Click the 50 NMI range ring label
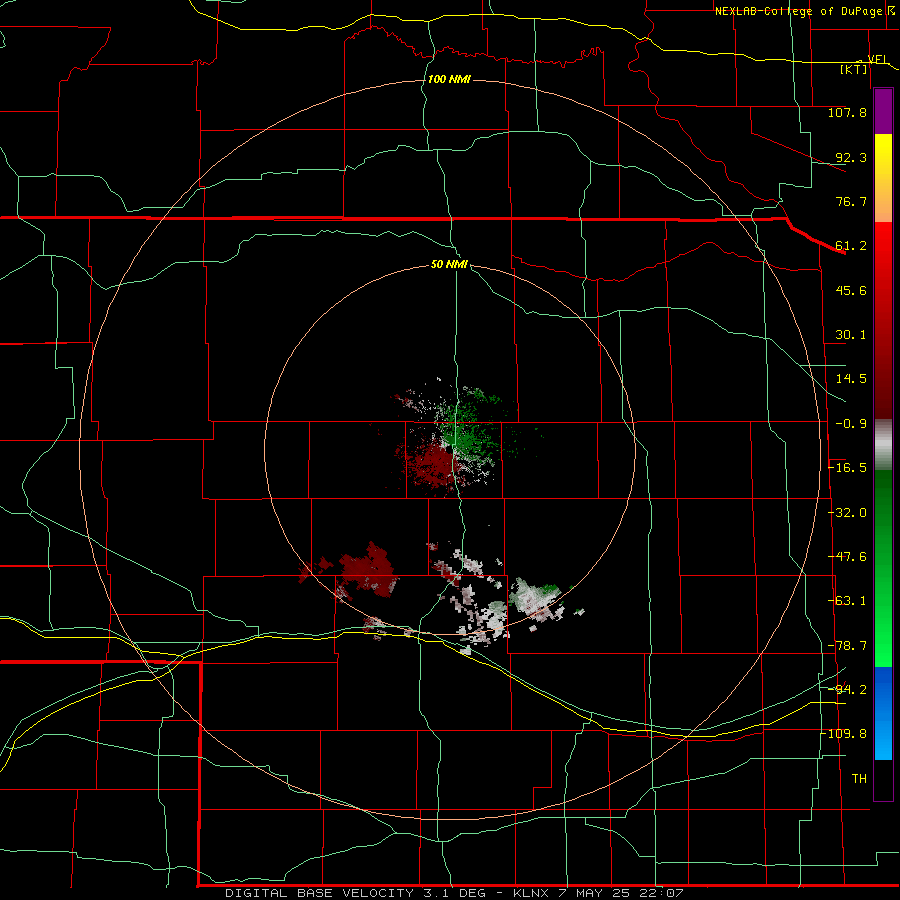The height and width of the screenshot is (900, 900). coord(449,264)
